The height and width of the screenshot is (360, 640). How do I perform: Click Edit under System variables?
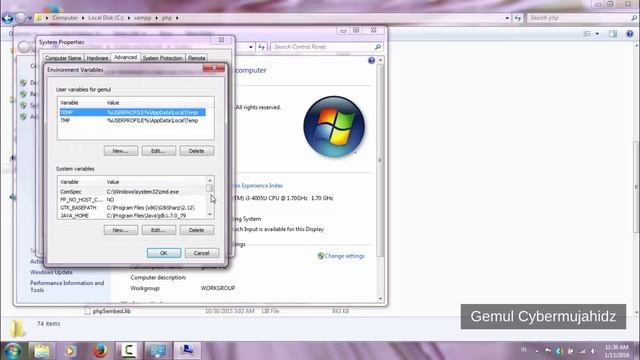[158, 230]
